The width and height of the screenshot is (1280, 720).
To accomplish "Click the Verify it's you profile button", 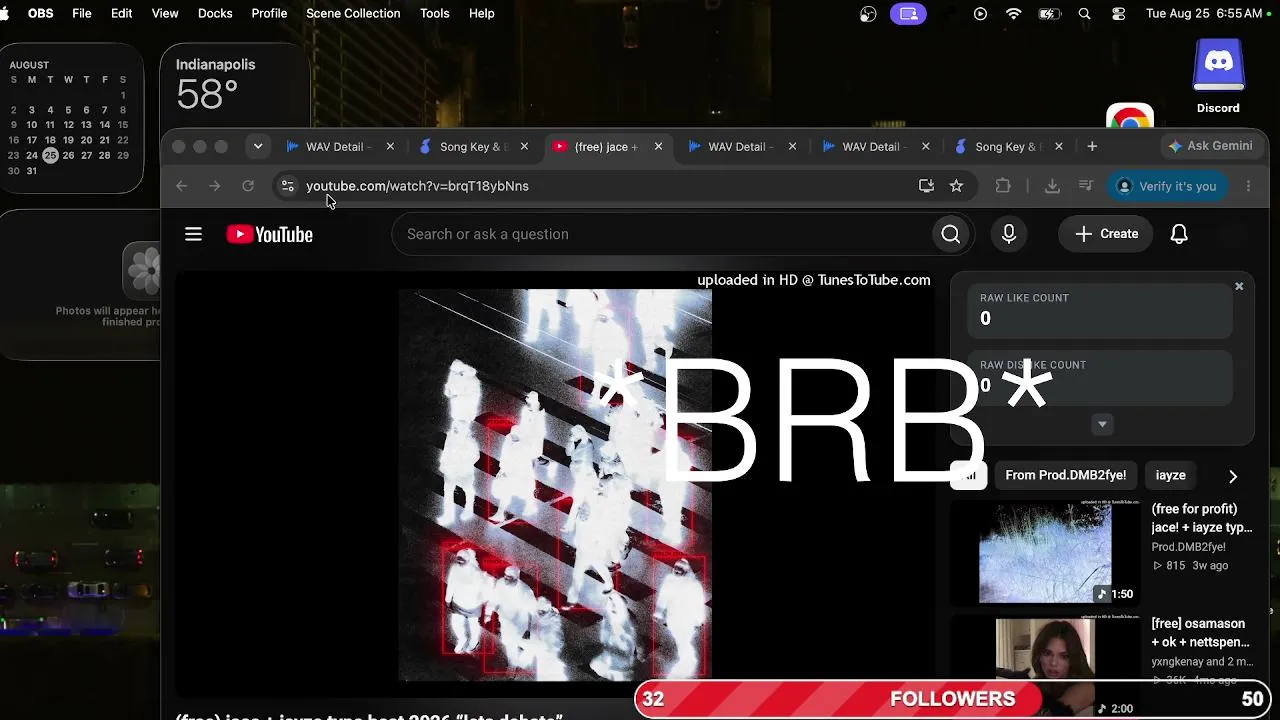I will 1166,186.
